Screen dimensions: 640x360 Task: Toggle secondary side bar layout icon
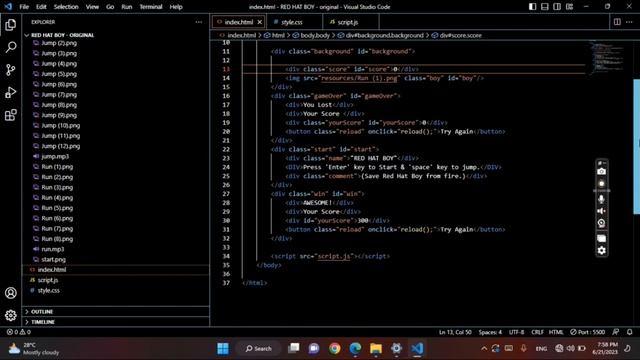[557, 7]
